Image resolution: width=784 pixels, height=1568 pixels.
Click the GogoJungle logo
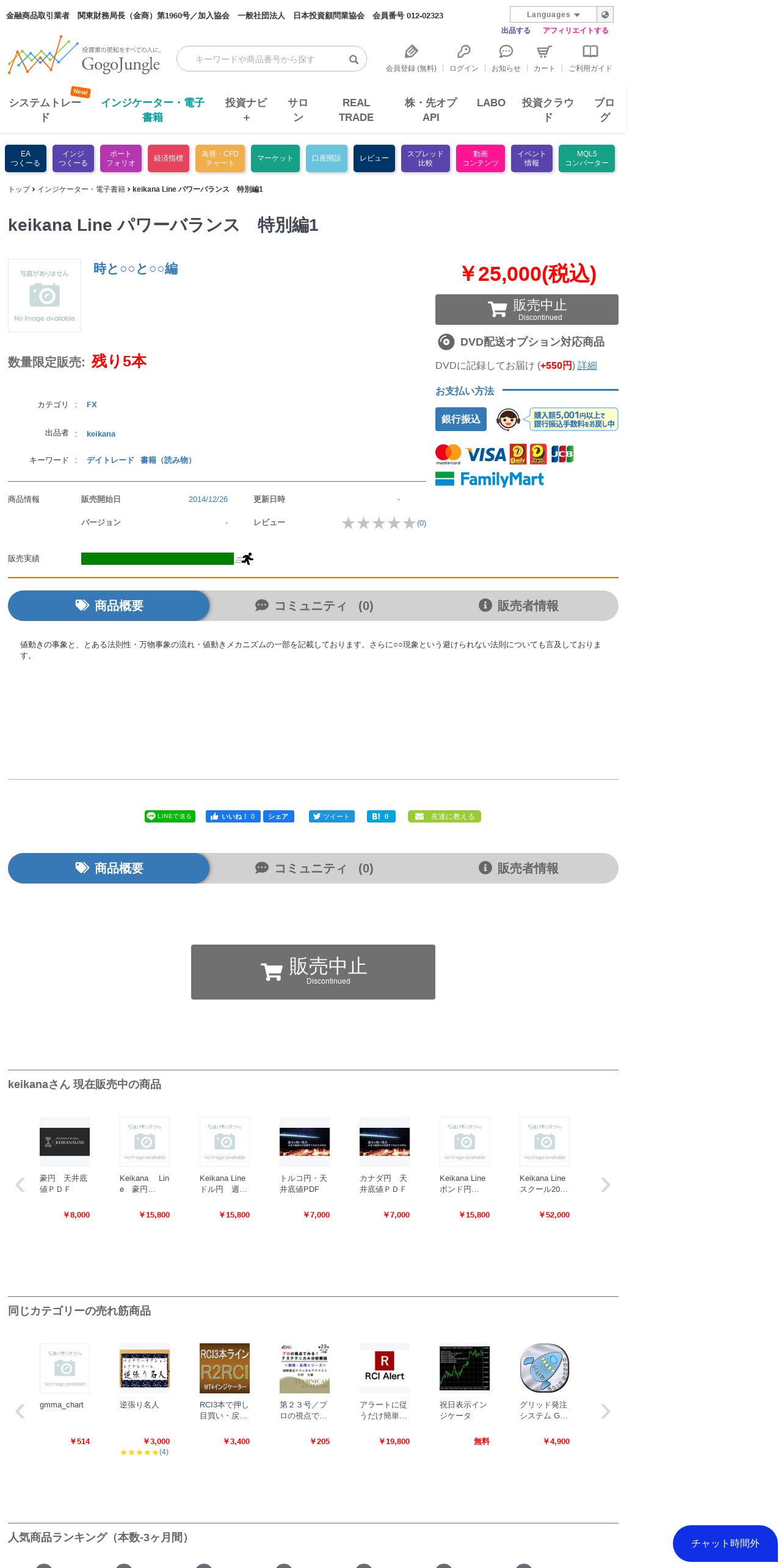84,56
